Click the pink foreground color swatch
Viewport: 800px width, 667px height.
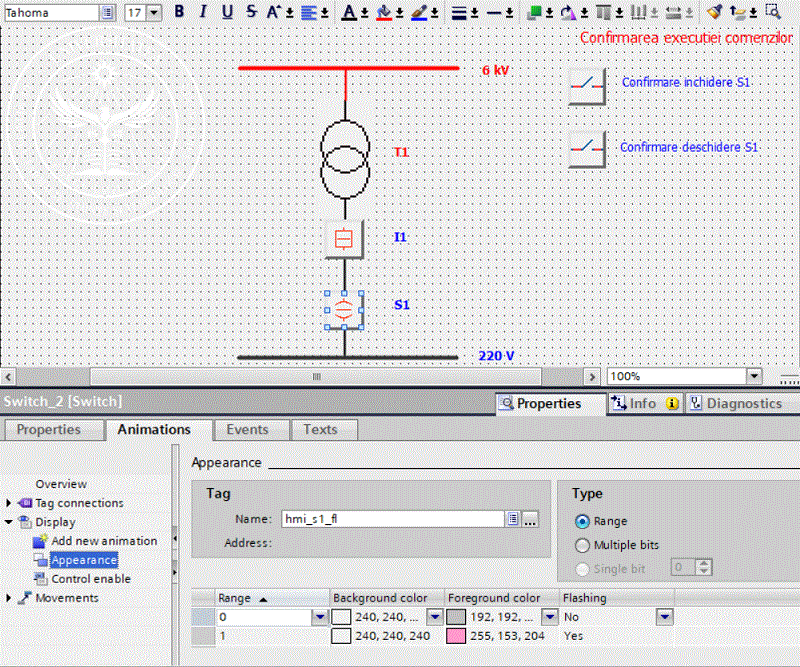(x=455, y=636)
